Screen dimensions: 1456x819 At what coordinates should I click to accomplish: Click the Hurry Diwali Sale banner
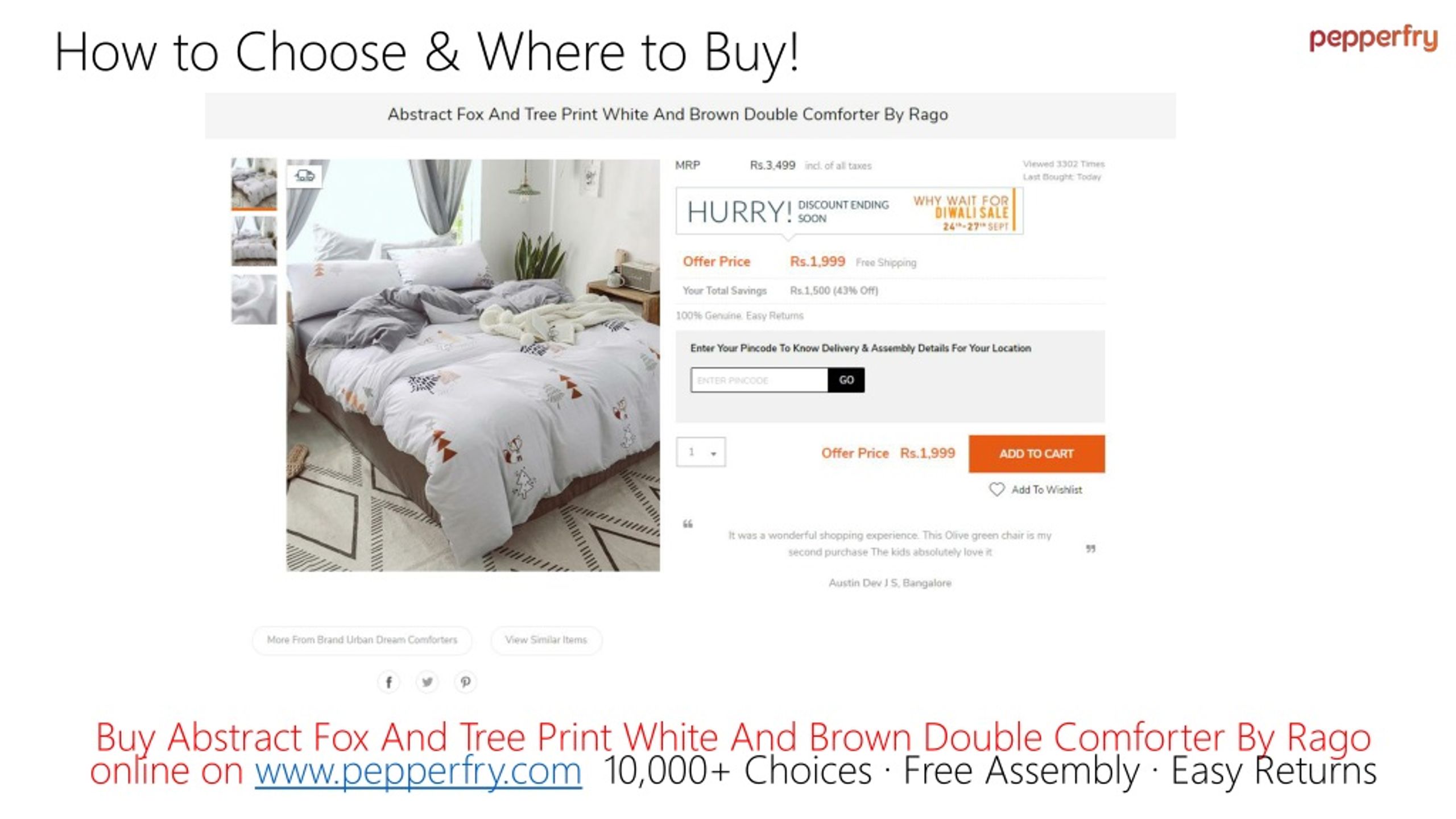pyautogui.click(x=849, y=211)
